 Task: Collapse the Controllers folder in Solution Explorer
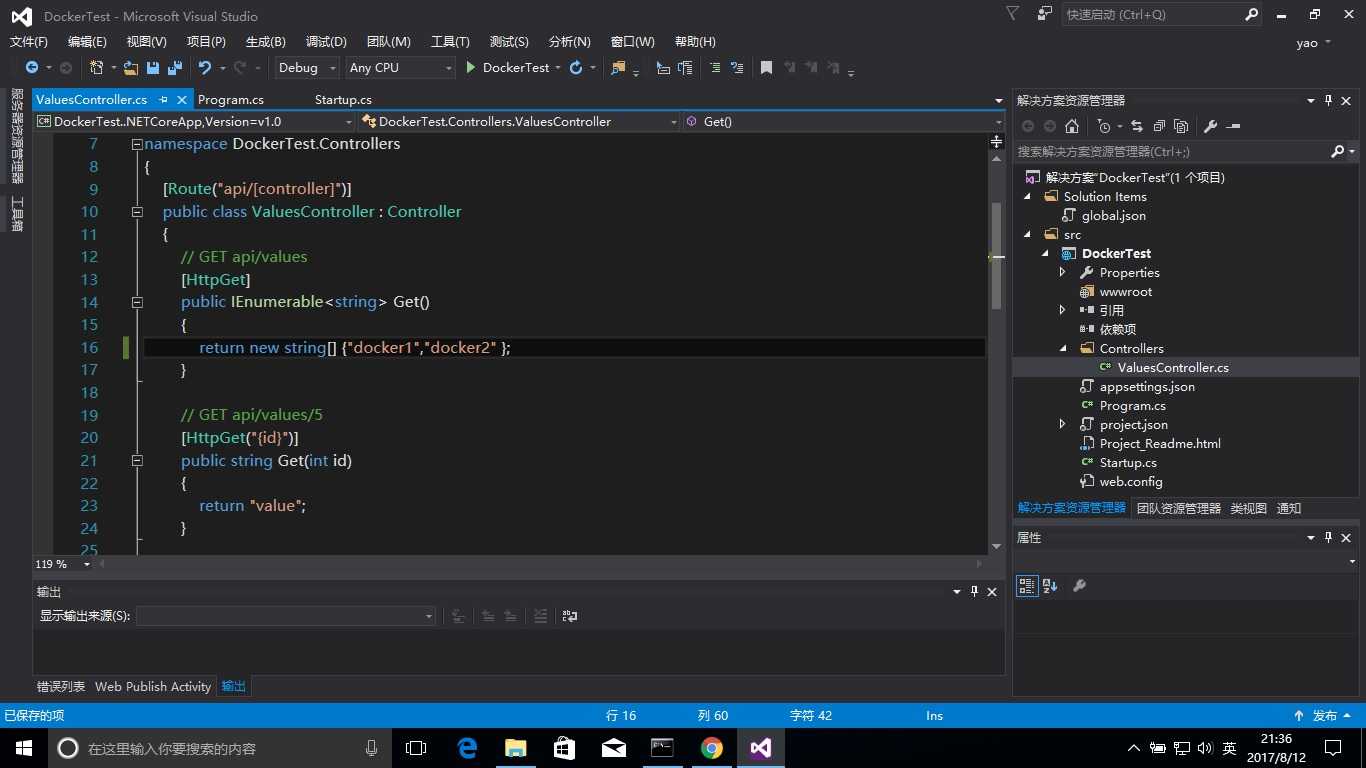click(1063, 348)
